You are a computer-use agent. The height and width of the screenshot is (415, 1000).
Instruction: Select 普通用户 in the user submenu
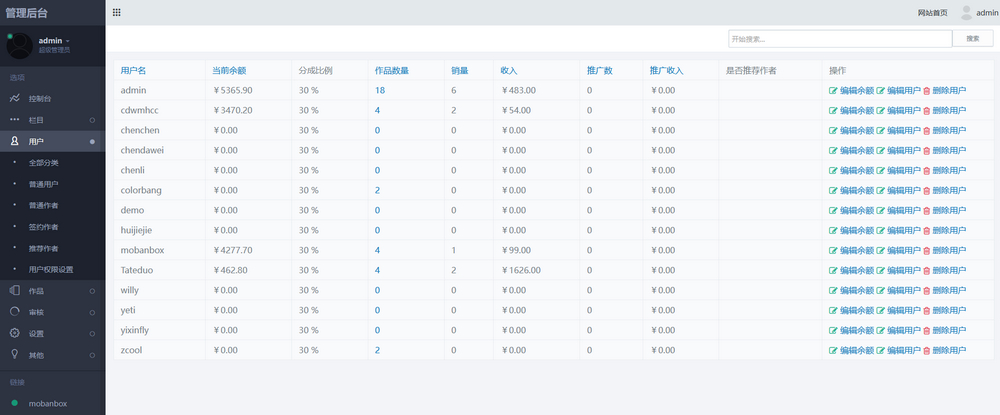pyautogui.click(x=44, y=184)
